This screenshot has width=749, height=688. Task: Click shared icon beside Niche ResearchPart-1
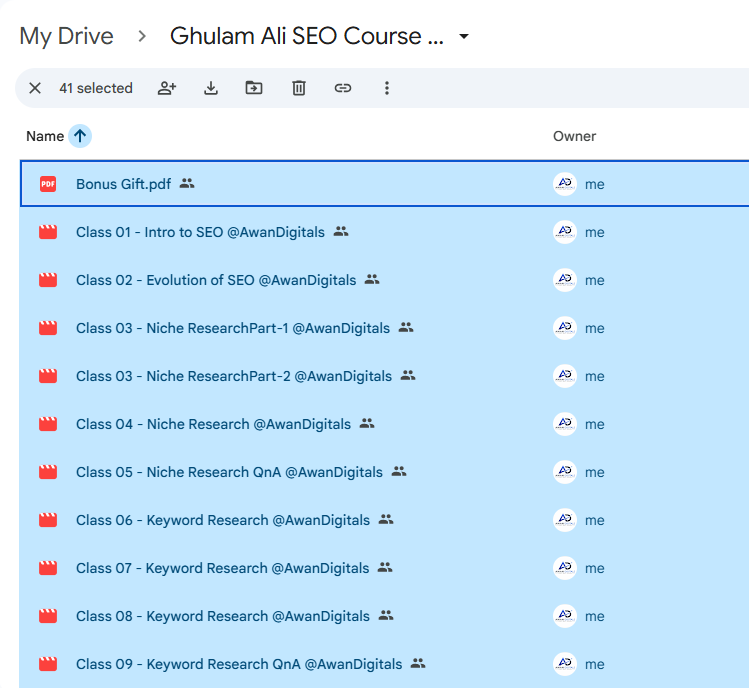coord(406,327)
